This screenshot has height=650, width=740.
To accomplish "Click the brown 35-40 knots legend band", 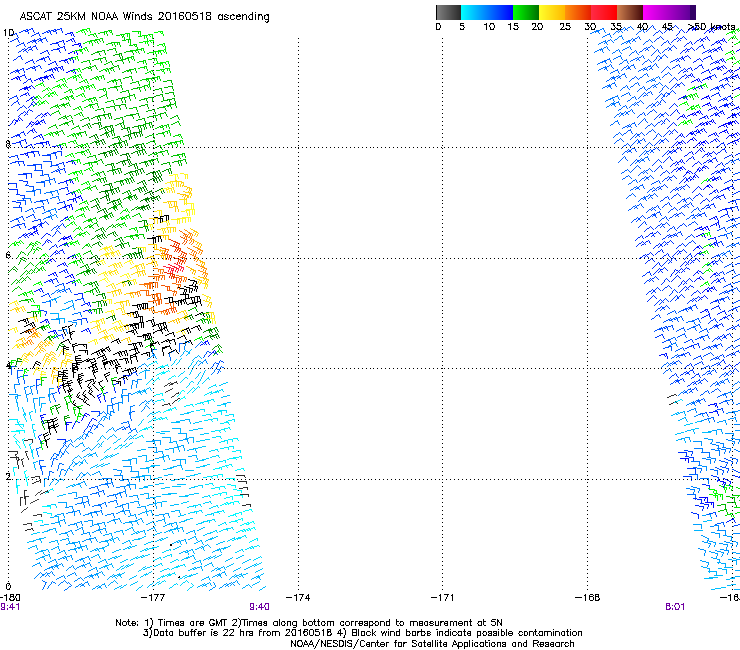I will pyautogui.click(x=630, y=12).
